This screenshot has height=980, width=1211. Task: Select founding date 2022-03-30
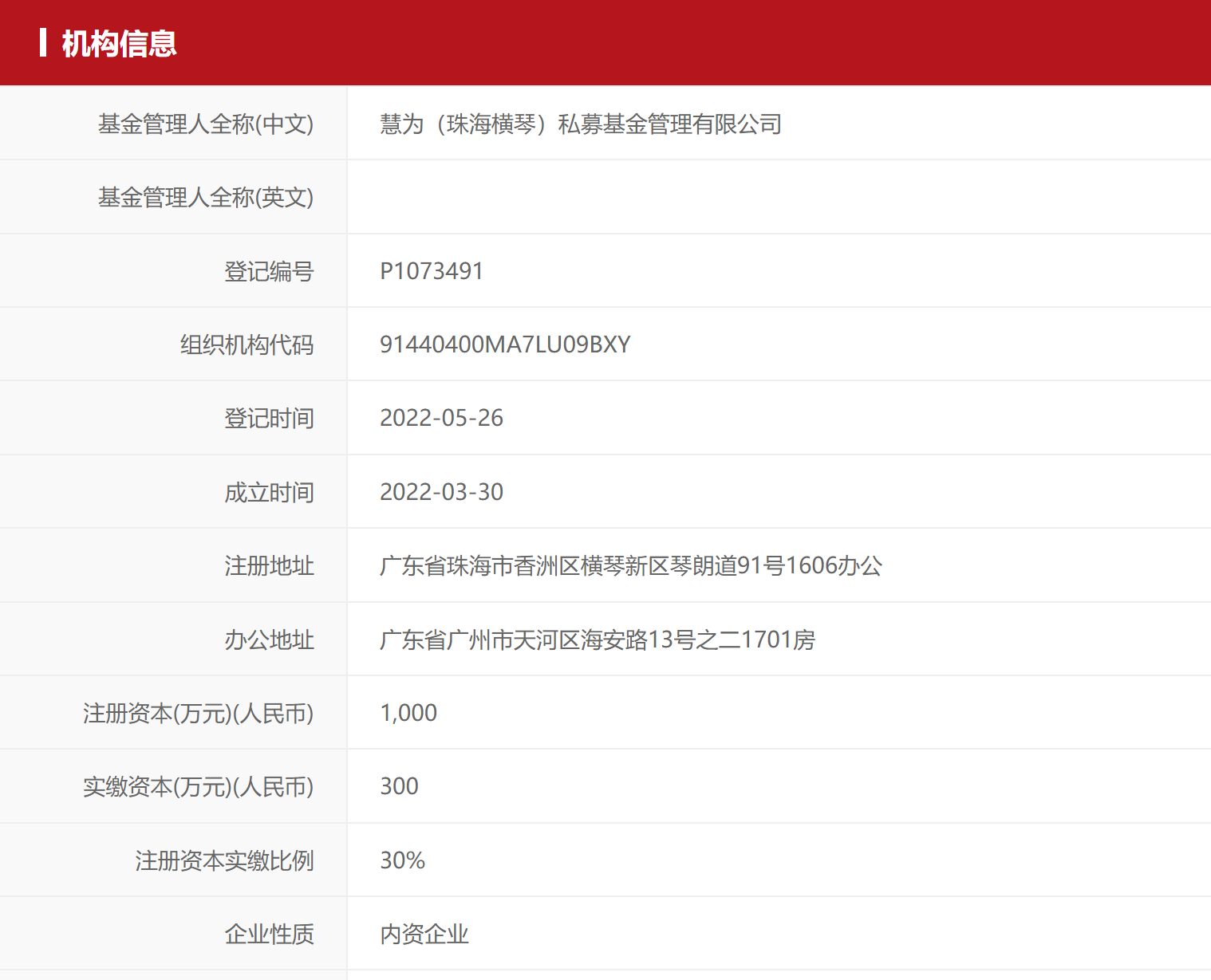pos(441,492)
